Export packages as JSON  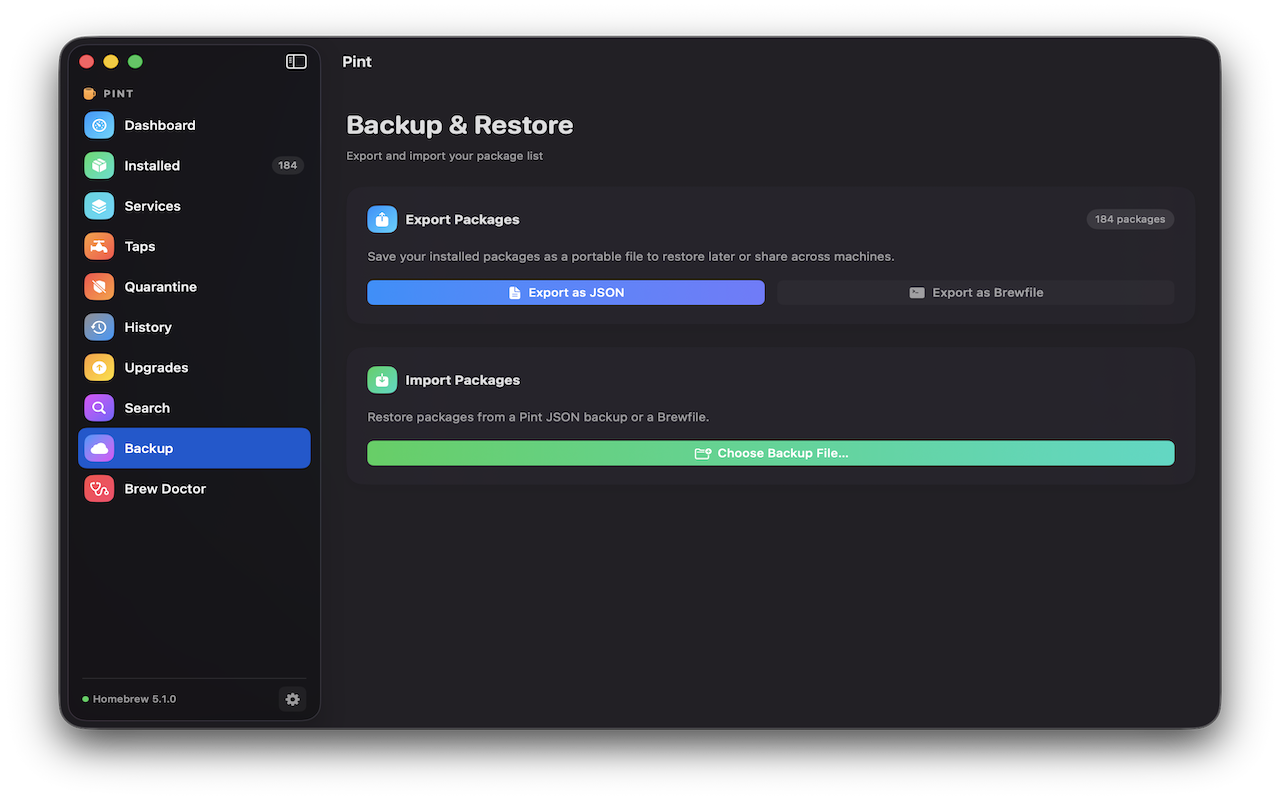(566, 293)
